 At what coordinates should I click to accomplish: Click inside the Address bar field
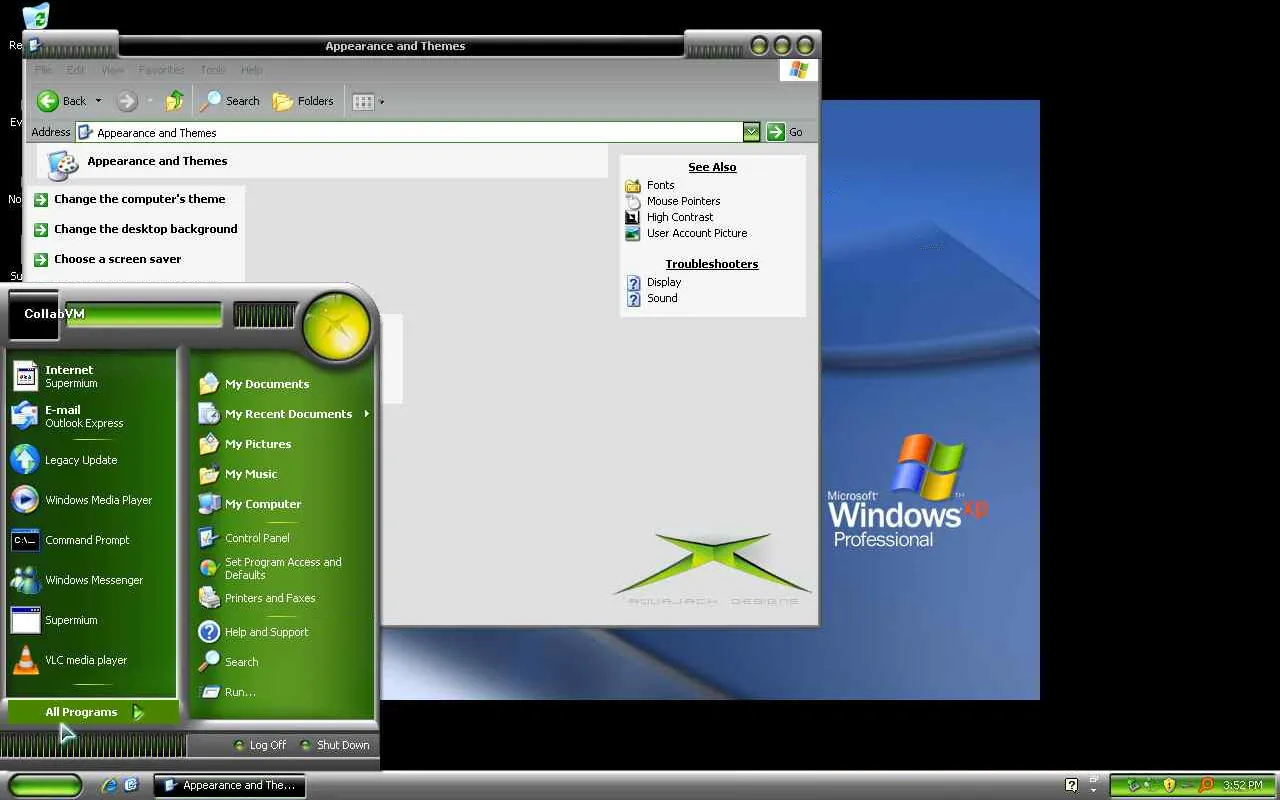[x=409, y=132]
